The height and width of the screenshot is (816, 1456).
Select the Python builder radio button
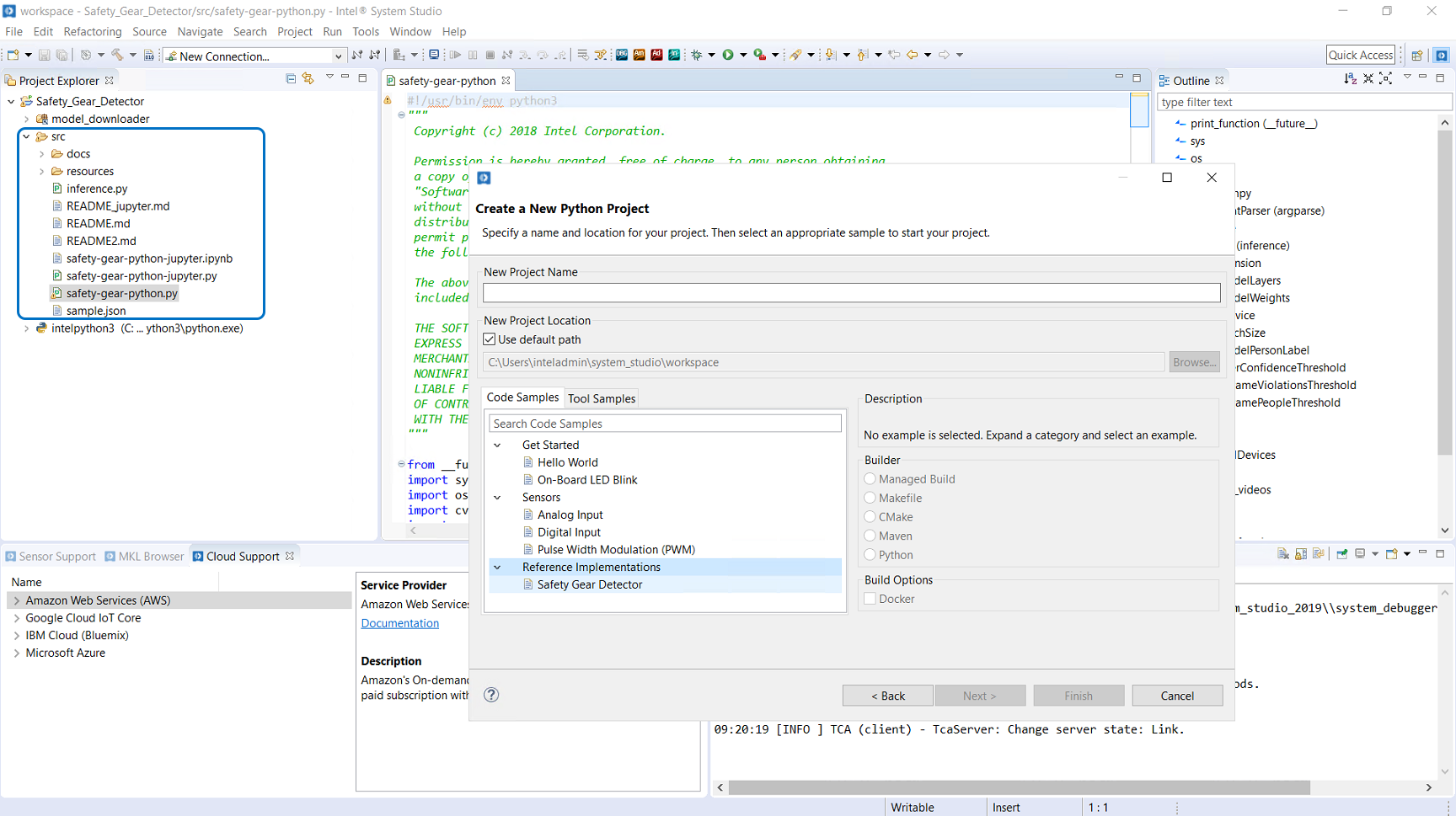[x=870, y=555]
